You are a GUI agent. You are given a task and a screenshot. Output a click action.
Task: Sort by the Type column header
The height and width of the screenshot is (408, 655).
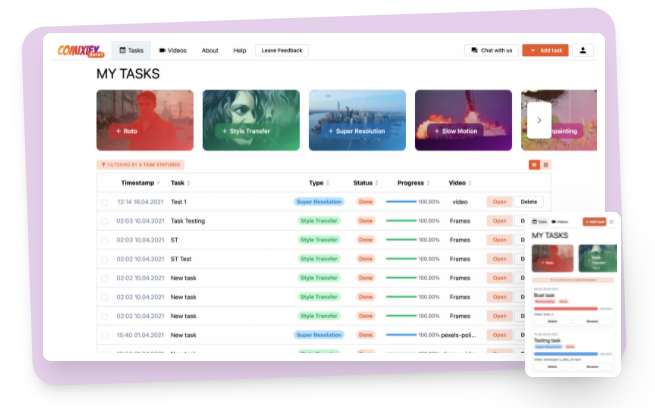coord(318,183)
